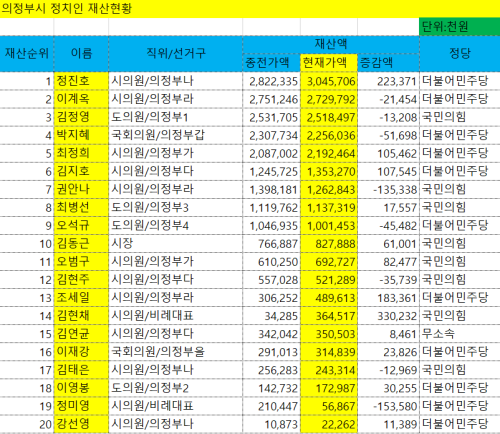Select the 무소속 party cell
Image resolution: width=500 pixels, height=434 pixels.
tap(460, 334)
